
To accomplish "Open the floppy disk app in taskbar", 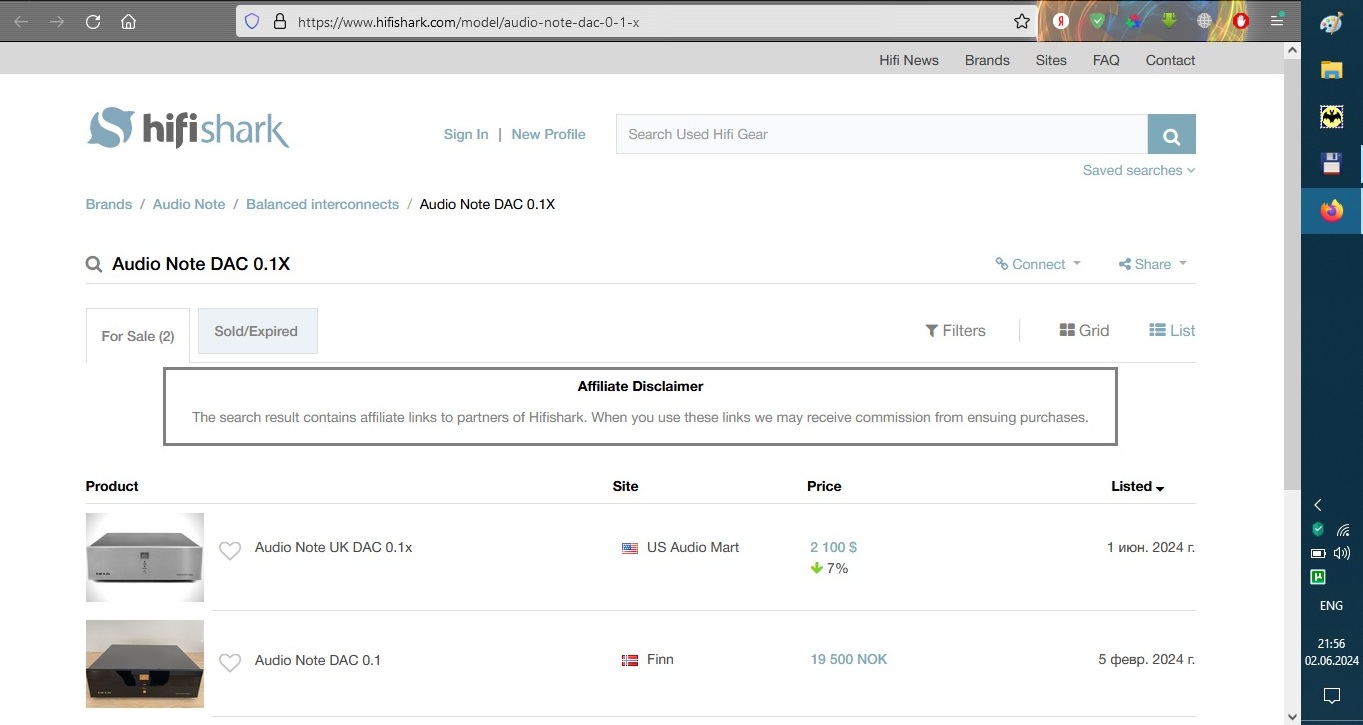I will [1331, 164].
